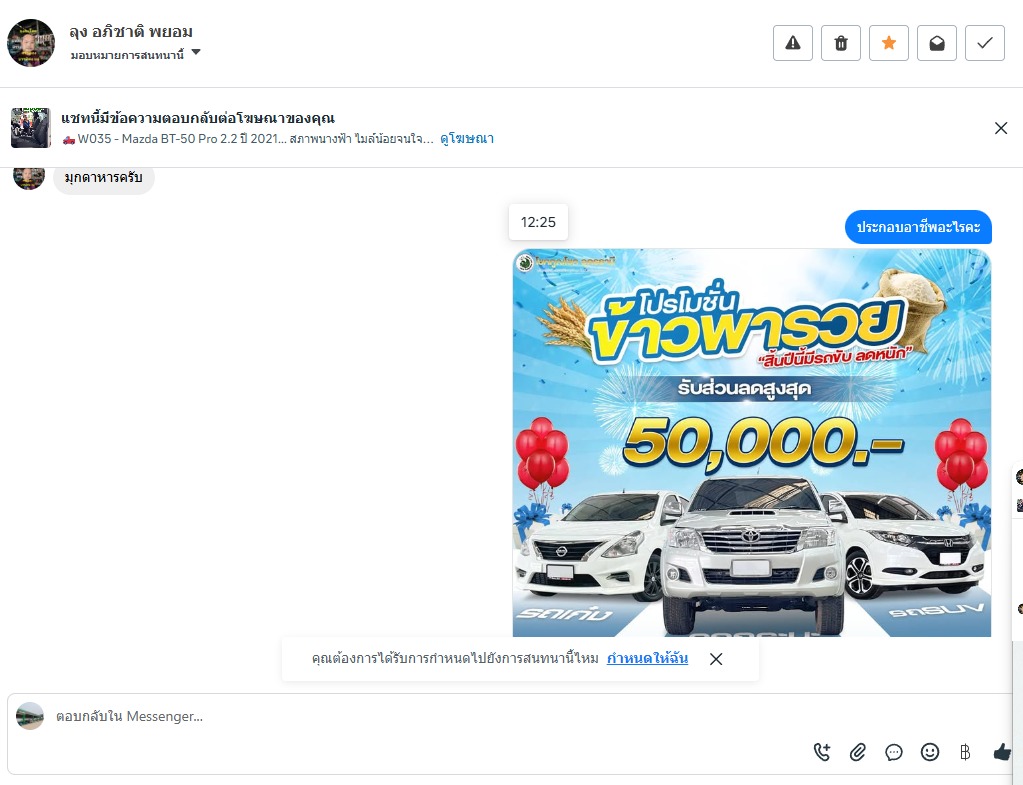Open the emoji picker smiley icon
Screen dimensions: 1023x785
930,752
